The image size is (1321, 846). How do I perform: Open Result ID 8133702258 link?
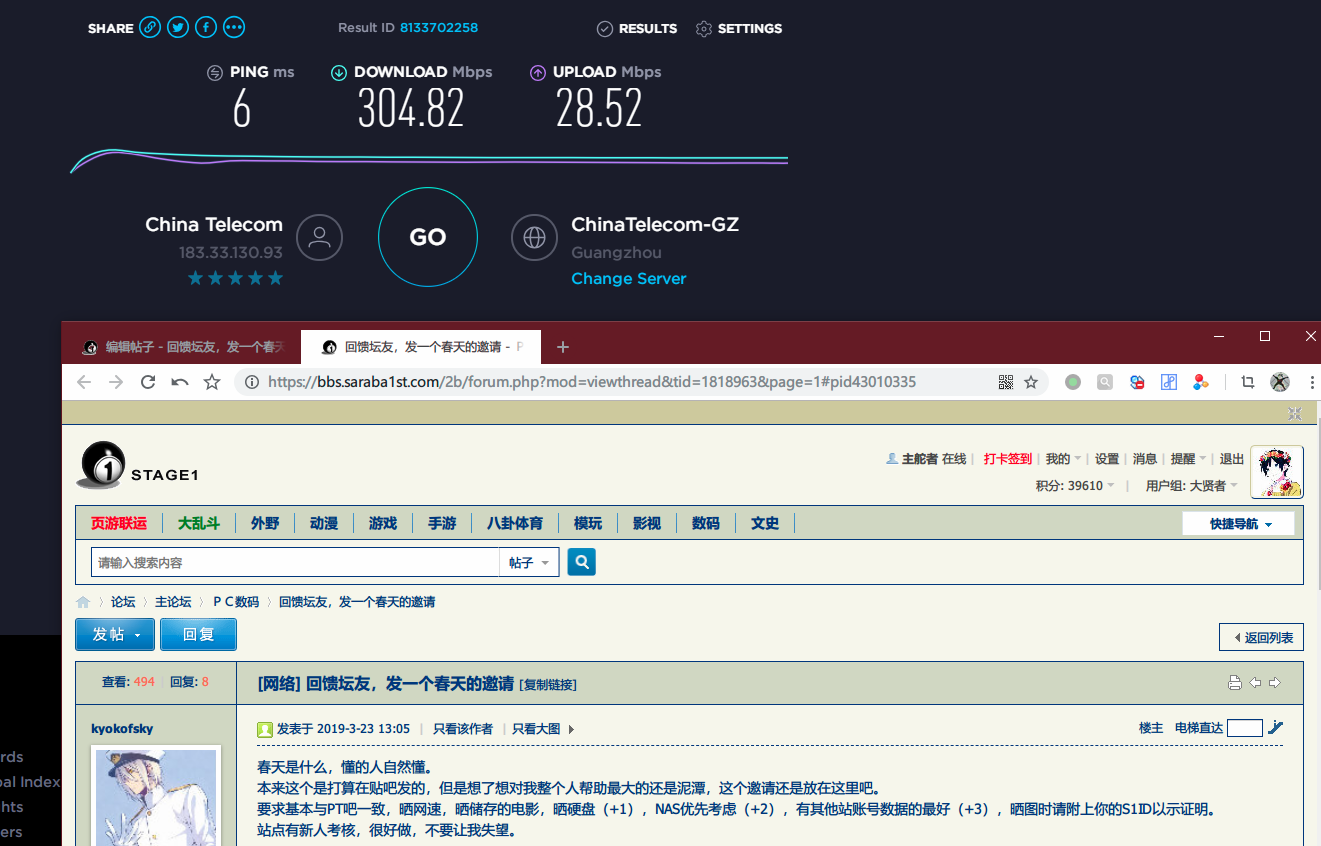click(439, 27)
